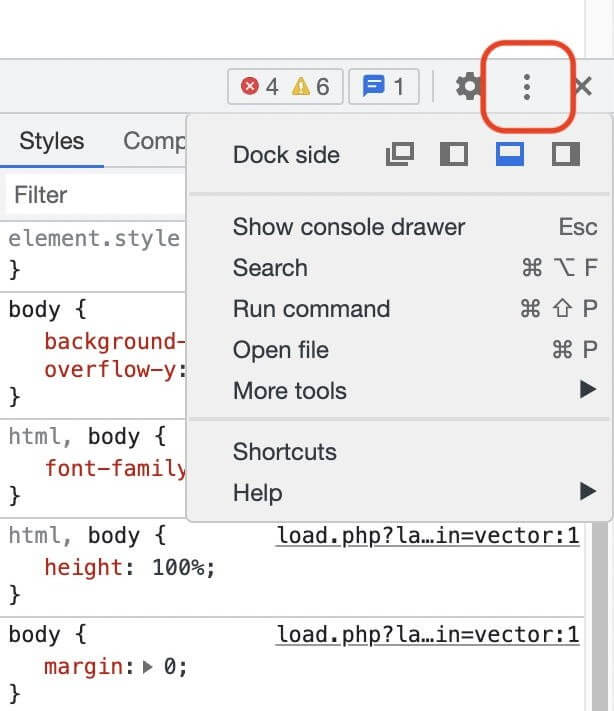Viewport: 614px width, 711px height.
Task: Open the issues counter showing 1
Action: click(384, 87)
